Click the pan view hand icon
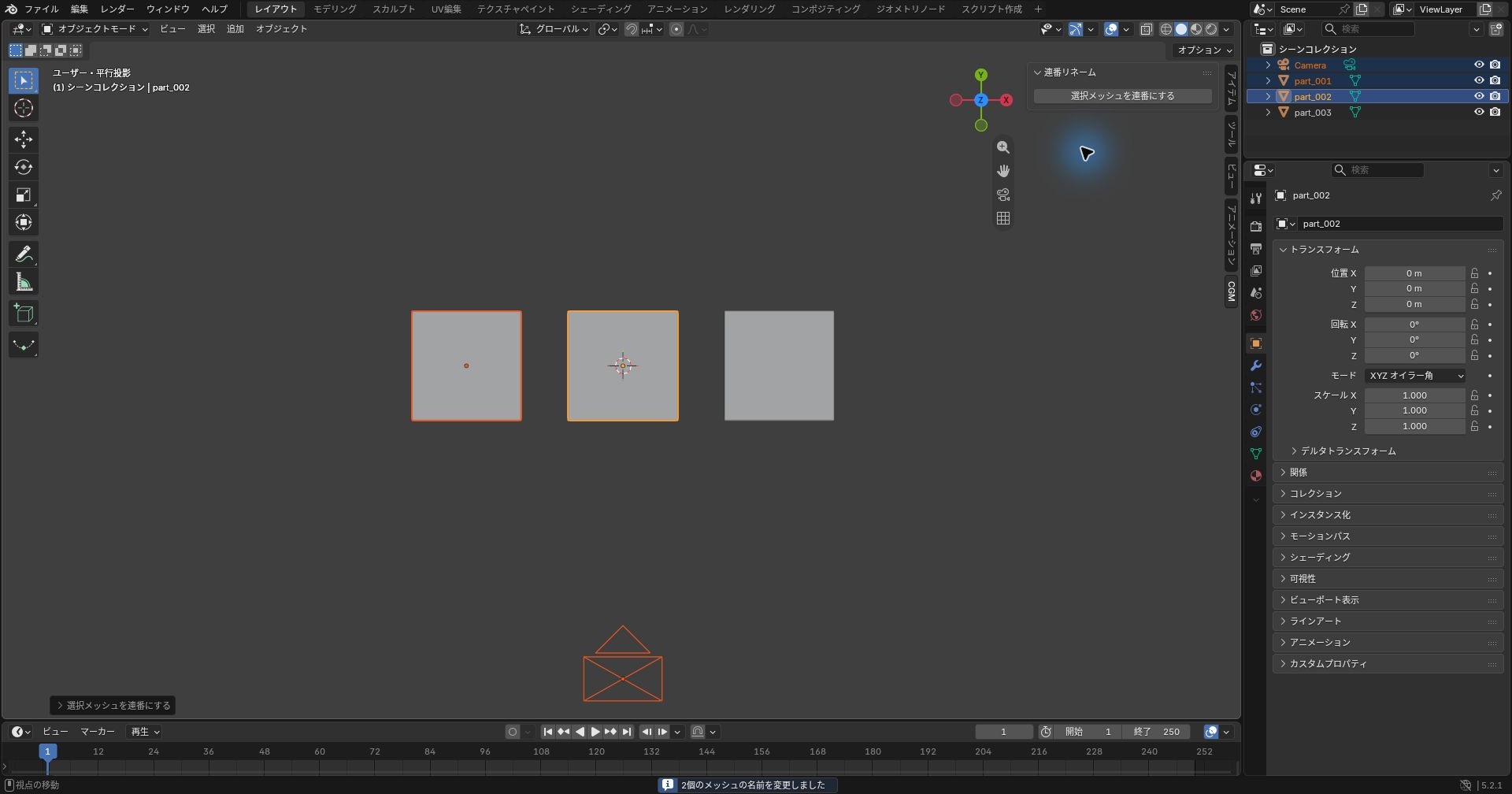This screenshot has height=794, width=1512. 1003,171
